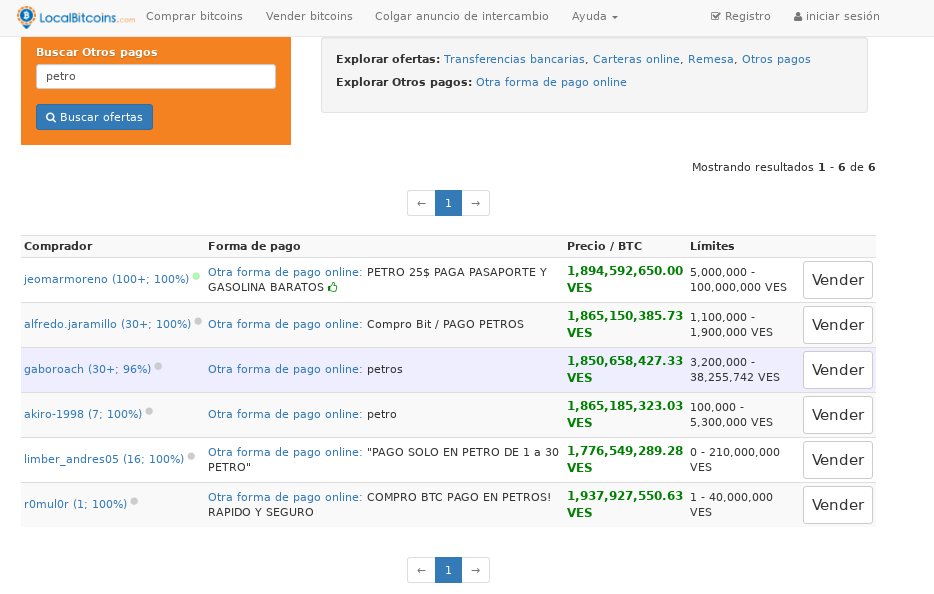Click the limits 1 - 40,000,000 VES
934x594 pixels.
point(731,505)
